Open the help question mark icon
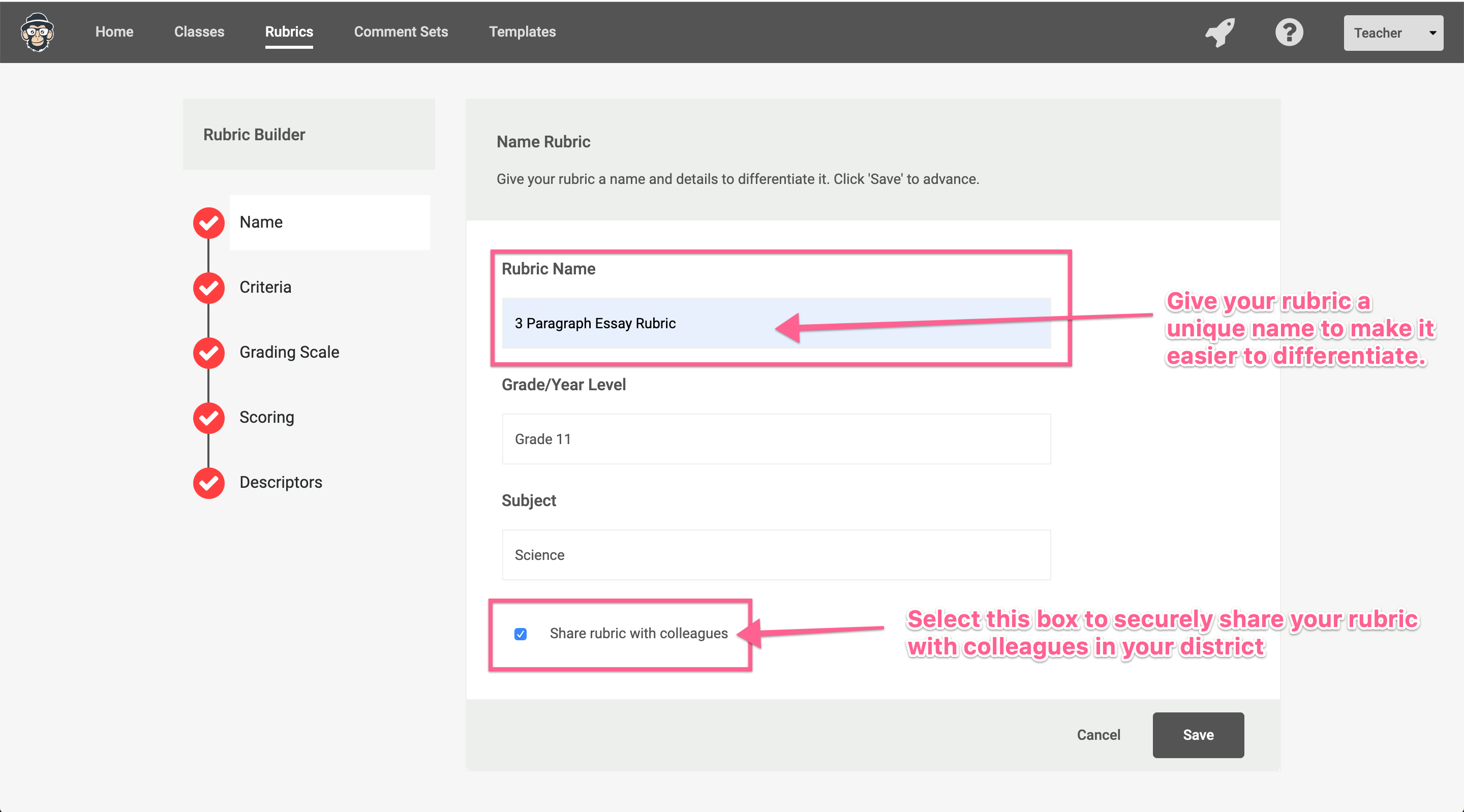The image size is (1464, 812). click(1289, 33)
